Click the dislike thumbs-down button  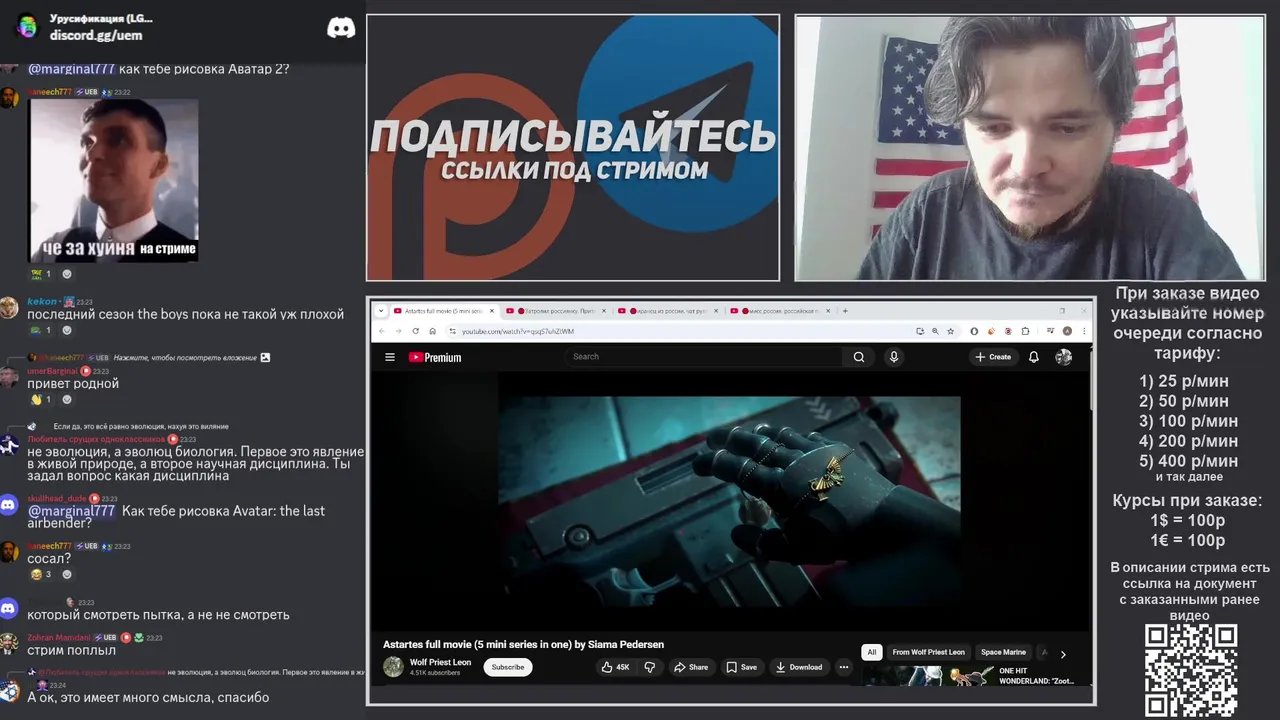[x=649, y=667]
